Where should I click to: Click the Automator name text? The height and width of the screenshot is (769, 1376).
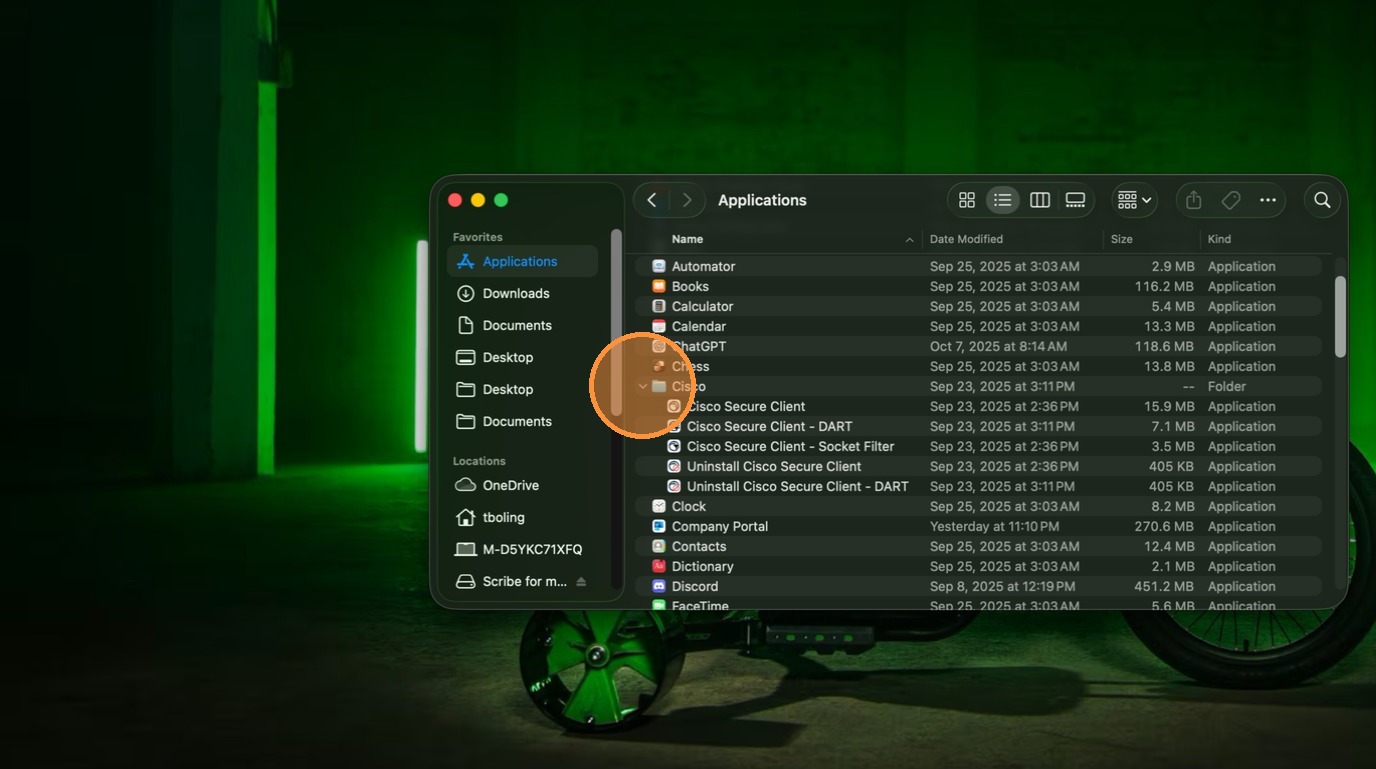pos(703,266)
